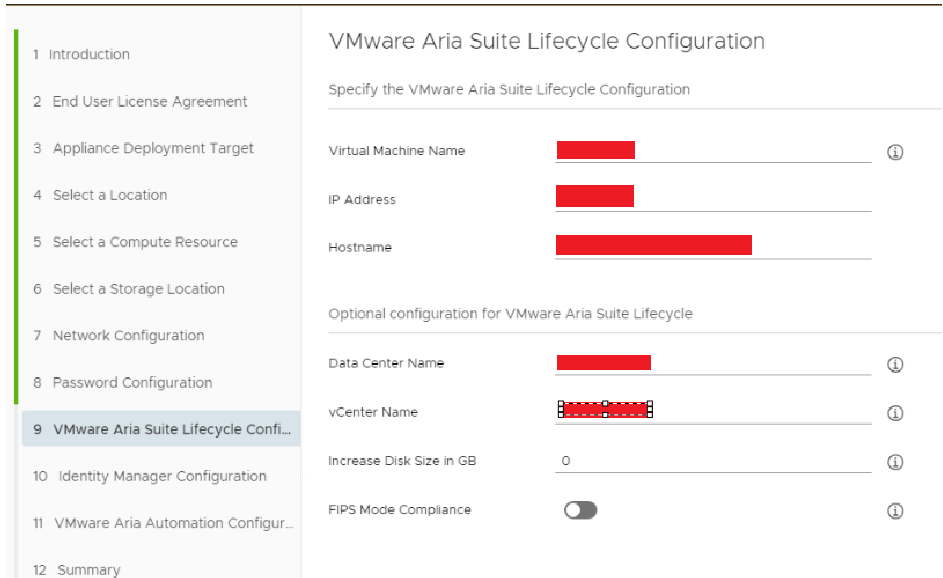Open info icon for FIPS Mode Compliance
943x578 pixels.
point(895,511)
